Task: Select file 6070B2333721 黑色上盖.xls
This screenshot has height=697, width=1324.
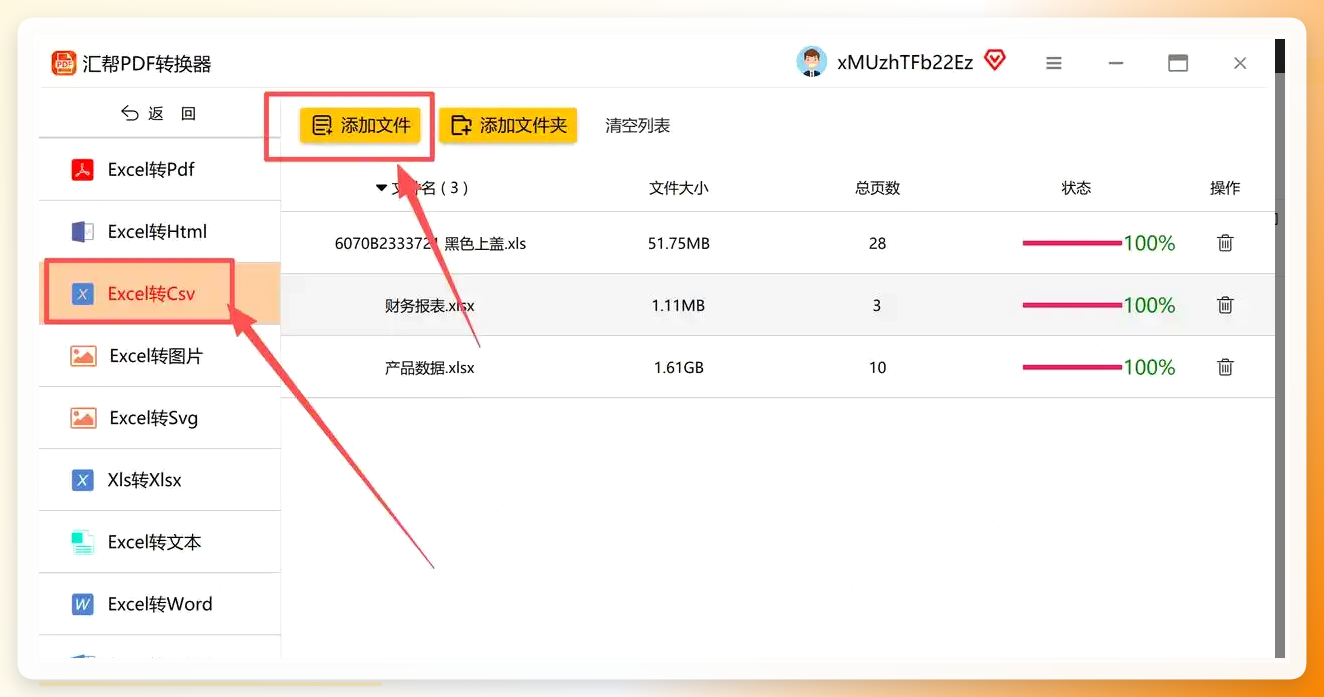Action: (x=430, y=243)
